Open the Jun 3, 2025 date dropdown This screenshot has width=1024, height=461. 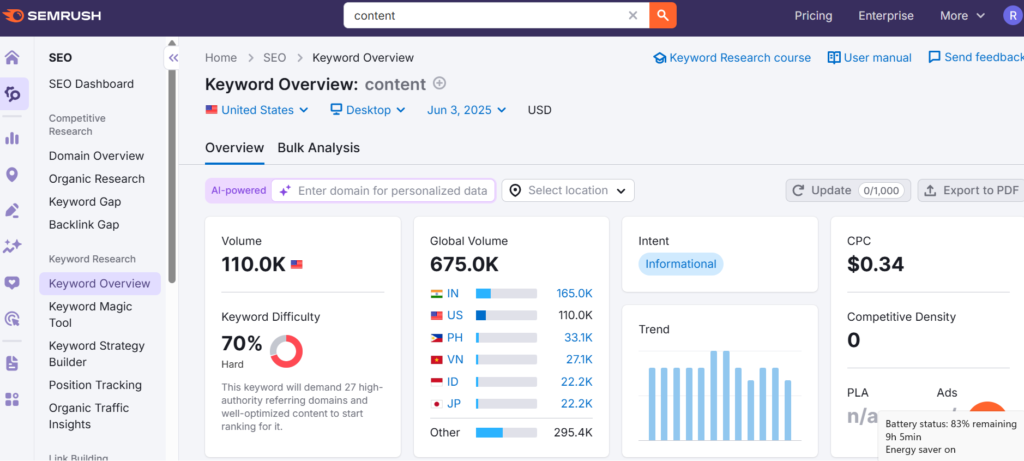coord(466,110)
